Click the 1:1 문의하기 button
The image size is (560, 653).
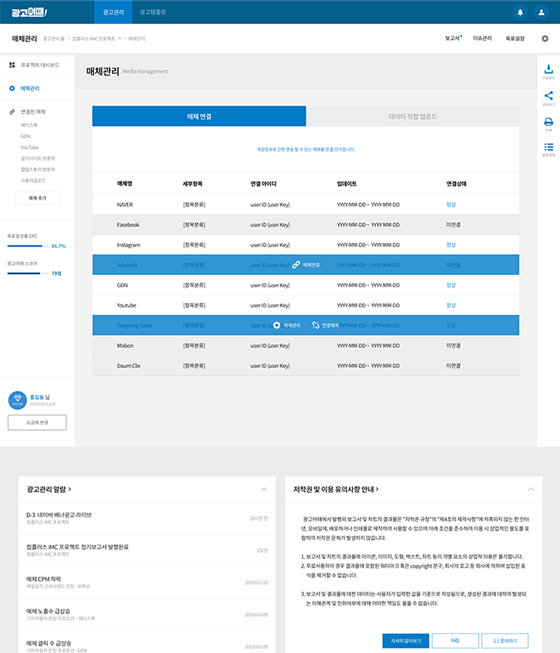pos(505,641)
